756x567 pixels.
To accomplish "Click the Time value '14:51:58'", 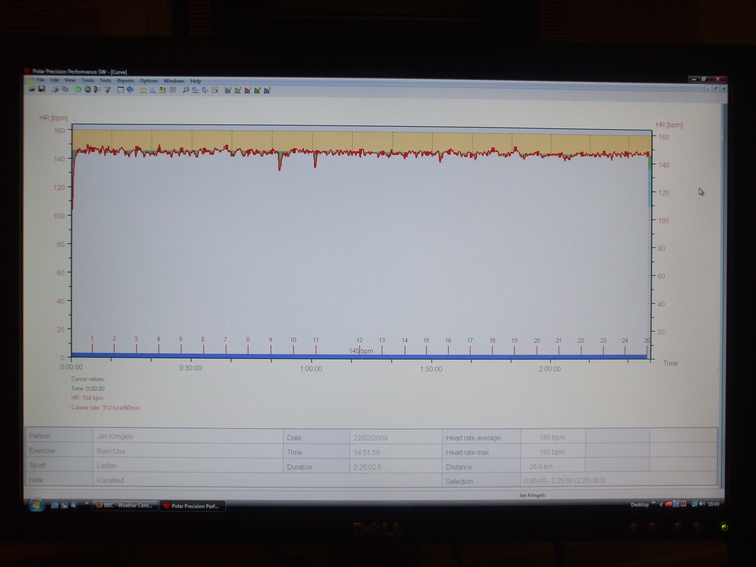I will click(366, 452).
